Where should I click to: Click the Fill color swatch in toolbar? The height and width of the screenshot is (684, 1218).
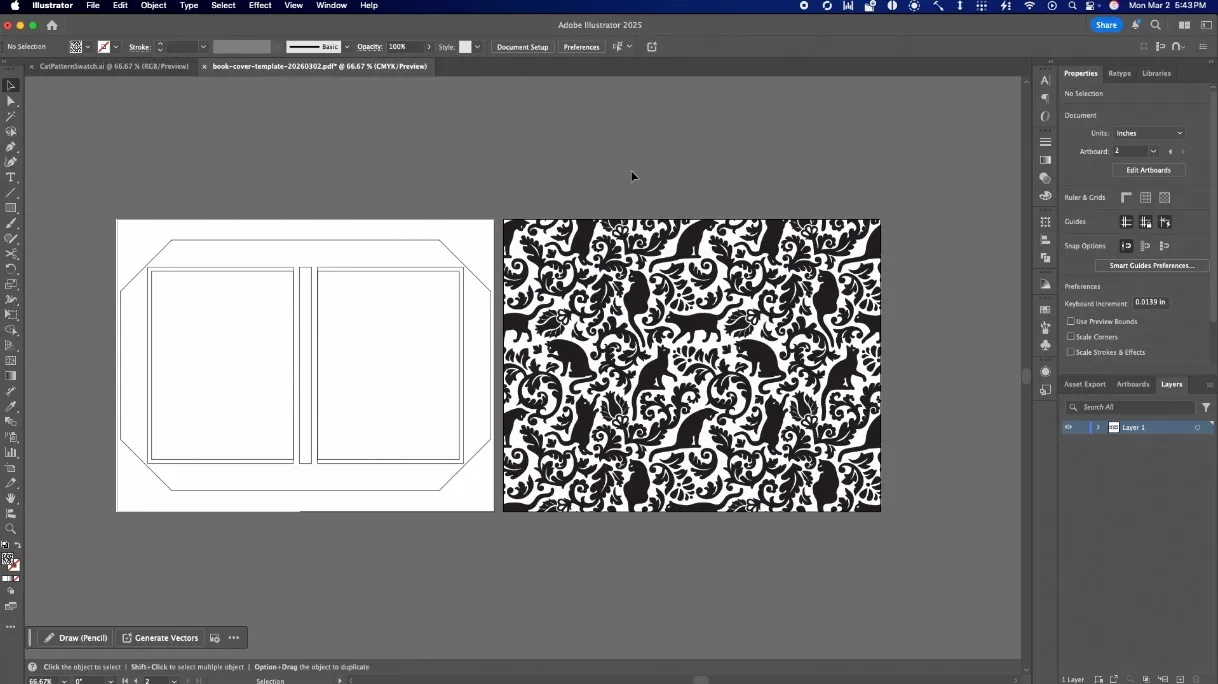click(8, 560)
